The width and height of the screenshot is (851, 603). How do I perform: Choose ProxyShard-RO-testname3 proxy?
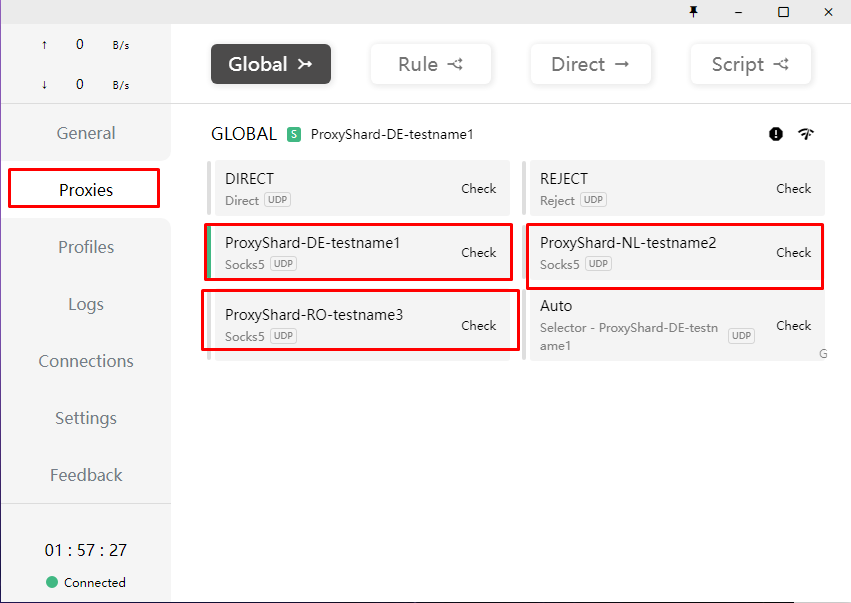pyautogui.click(x=330, y=323)
